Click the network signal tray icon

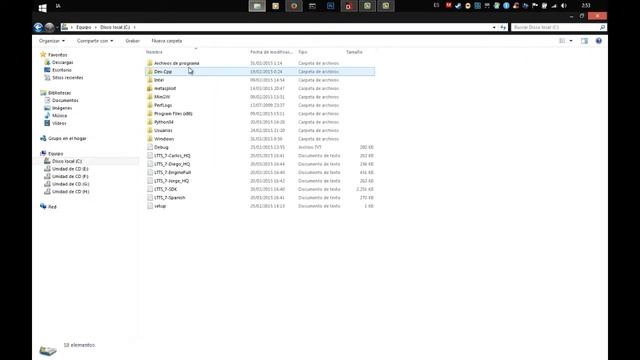[554, 6]
